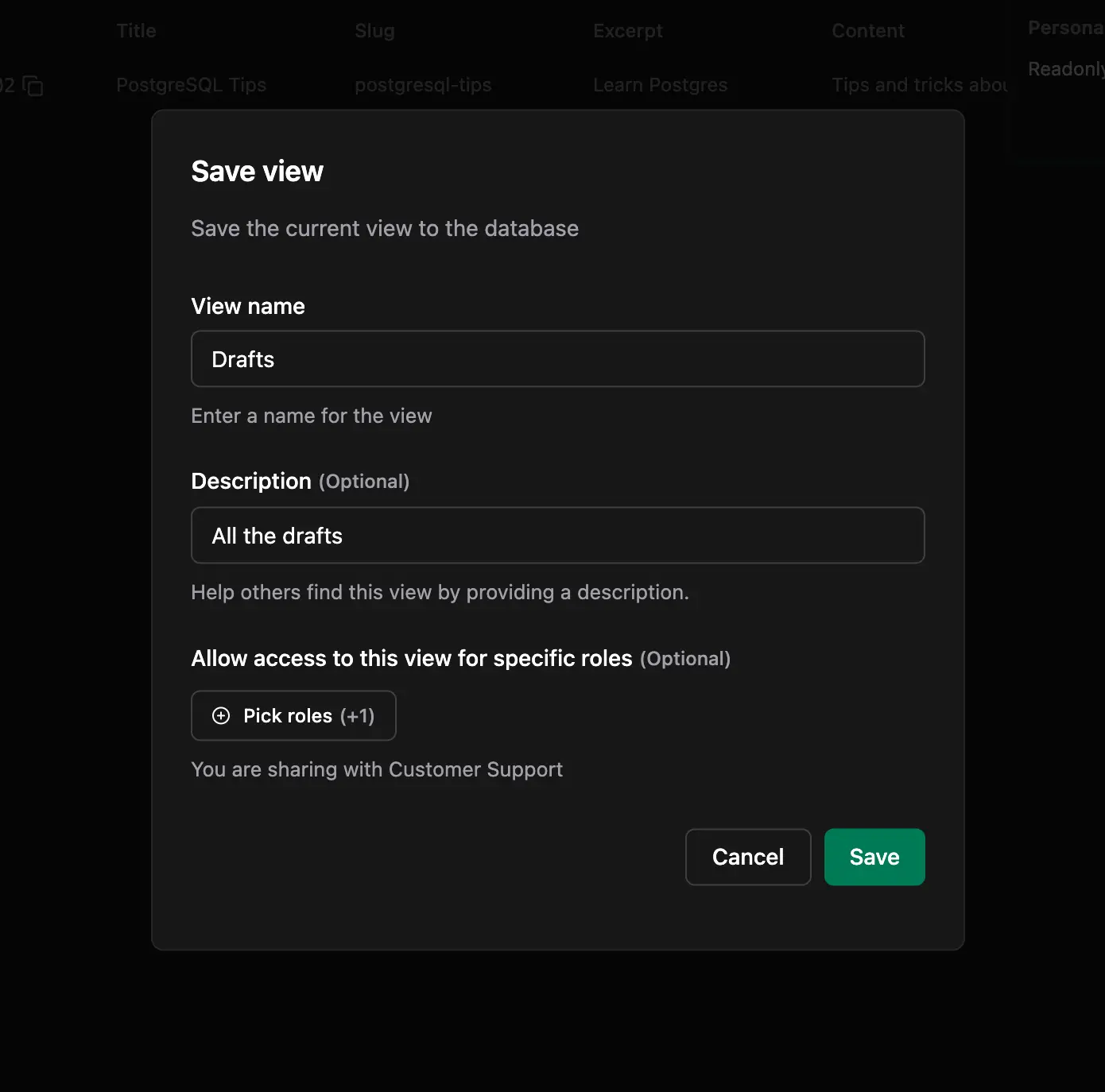The image size is (1105, 1092).
Task: Click the copy icon beside row ID 02
Action: 32,85
